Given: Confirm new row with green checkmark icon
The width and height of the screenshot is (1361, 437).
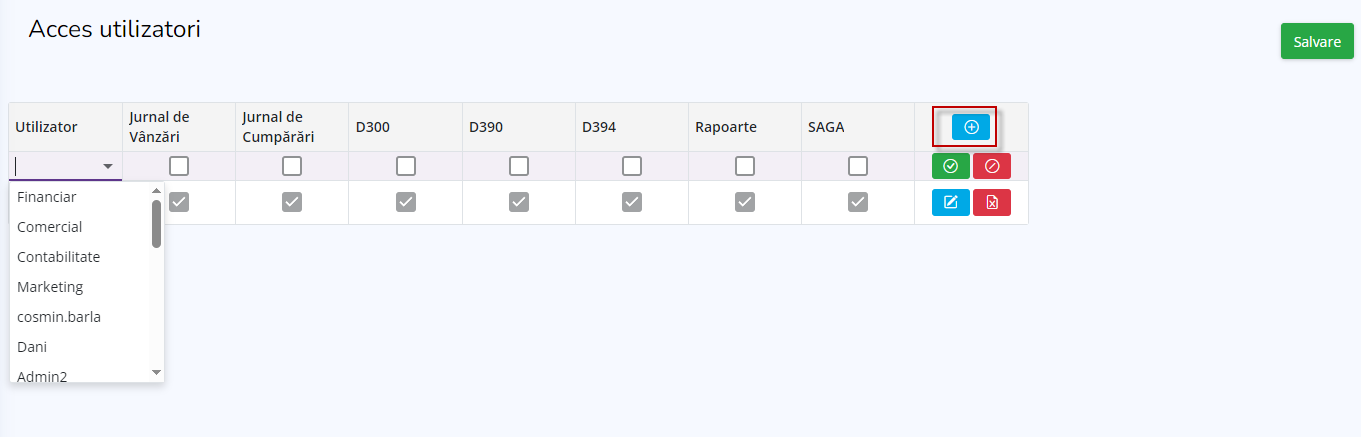Looking at the screenshot, I should 950,166.
